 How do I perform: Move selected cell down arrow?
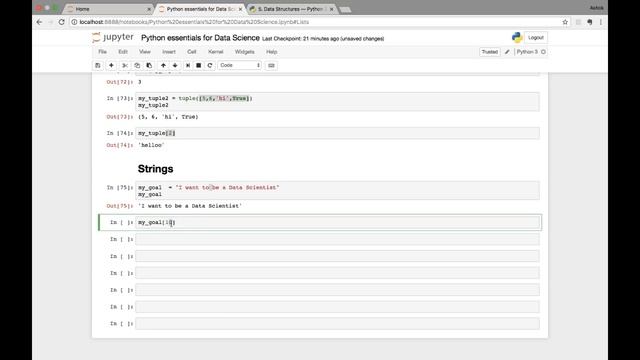[175, 65]
